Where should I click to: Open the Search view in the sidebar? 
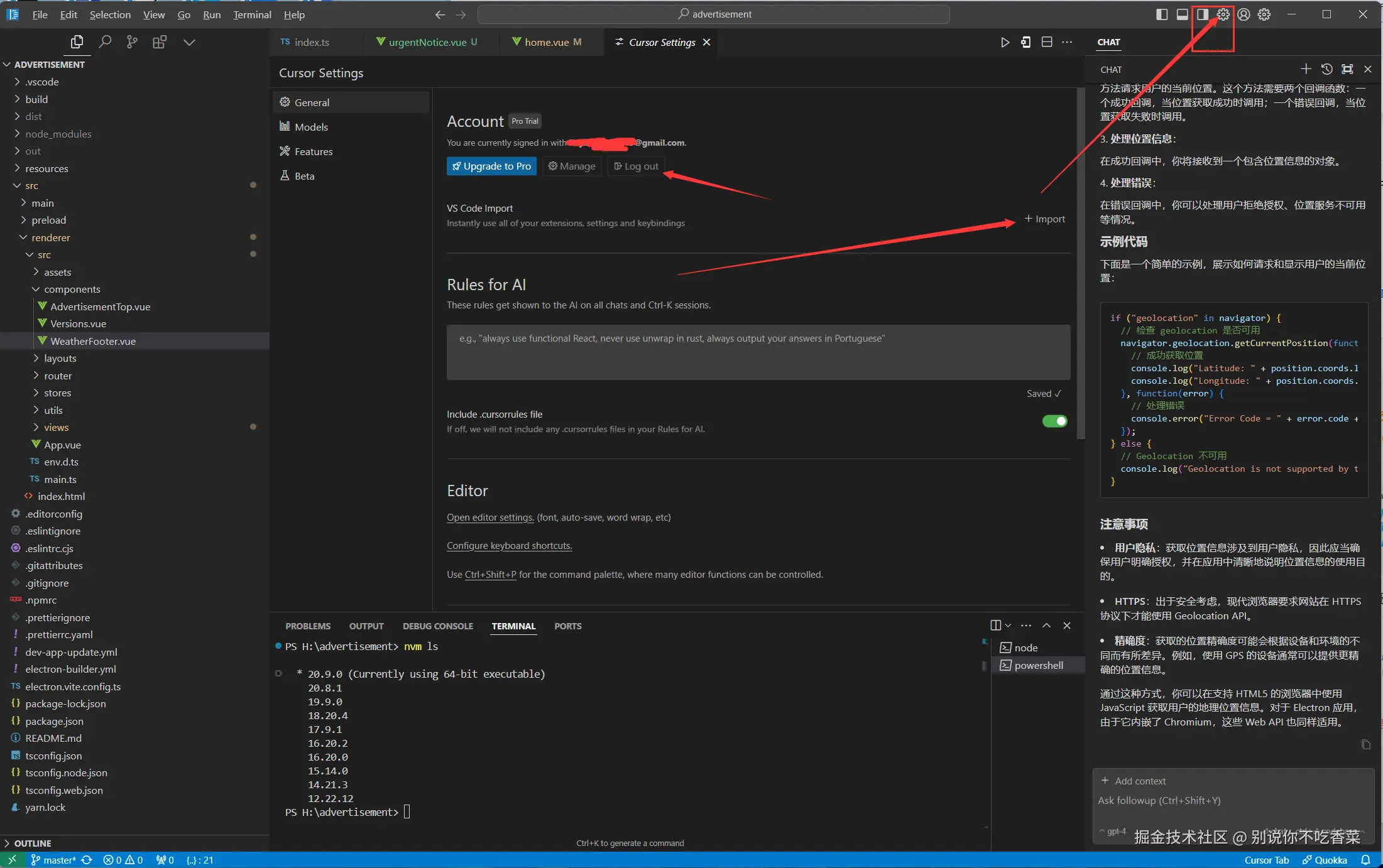click(105, 42)
